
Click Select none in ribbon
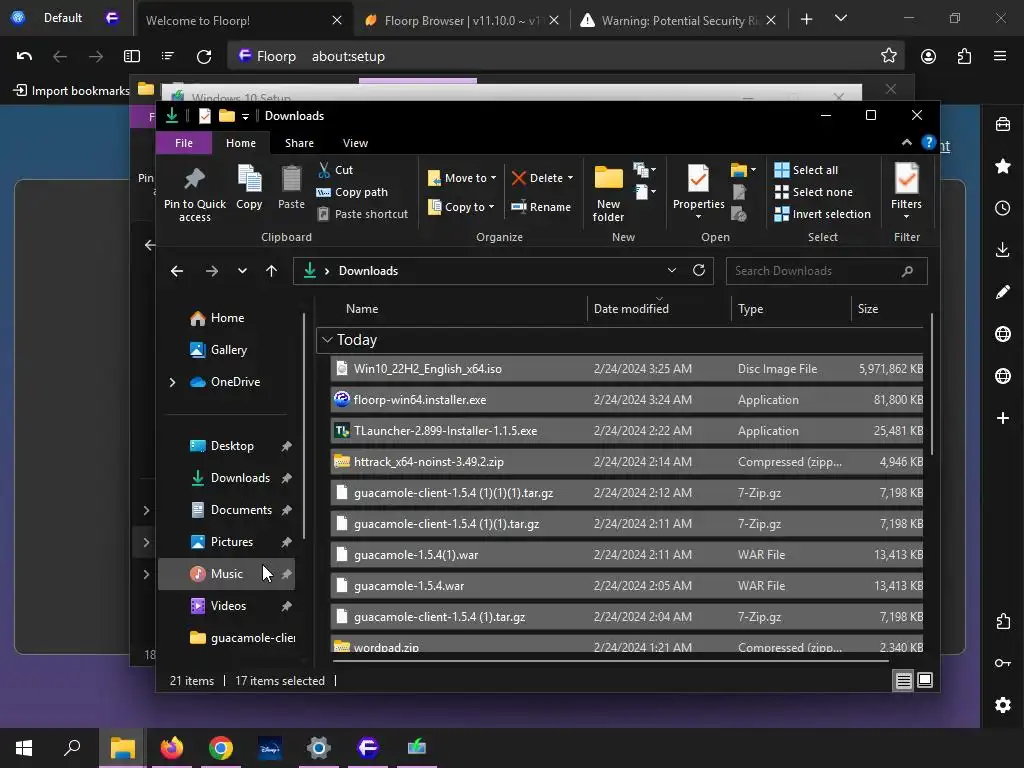(814, 192)
